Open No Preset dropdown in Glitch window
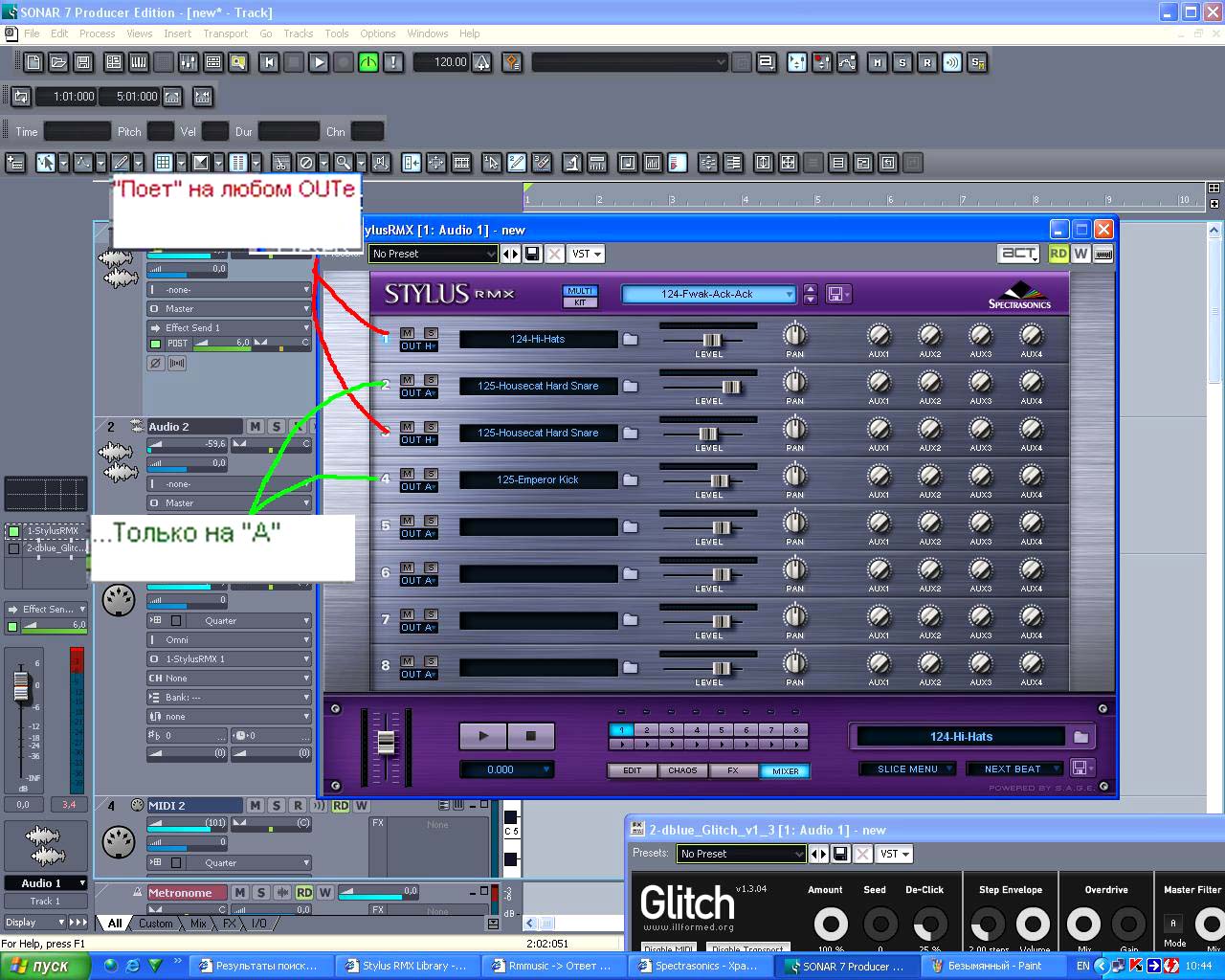Image resolution: width=1225 pixels, height=980 pixels. [742, 854]
